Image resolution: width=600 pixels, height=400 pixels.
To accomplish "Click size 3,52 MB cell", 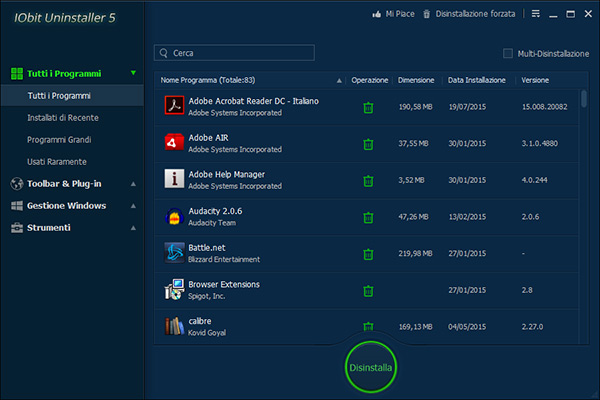I will tap(411, 180).
